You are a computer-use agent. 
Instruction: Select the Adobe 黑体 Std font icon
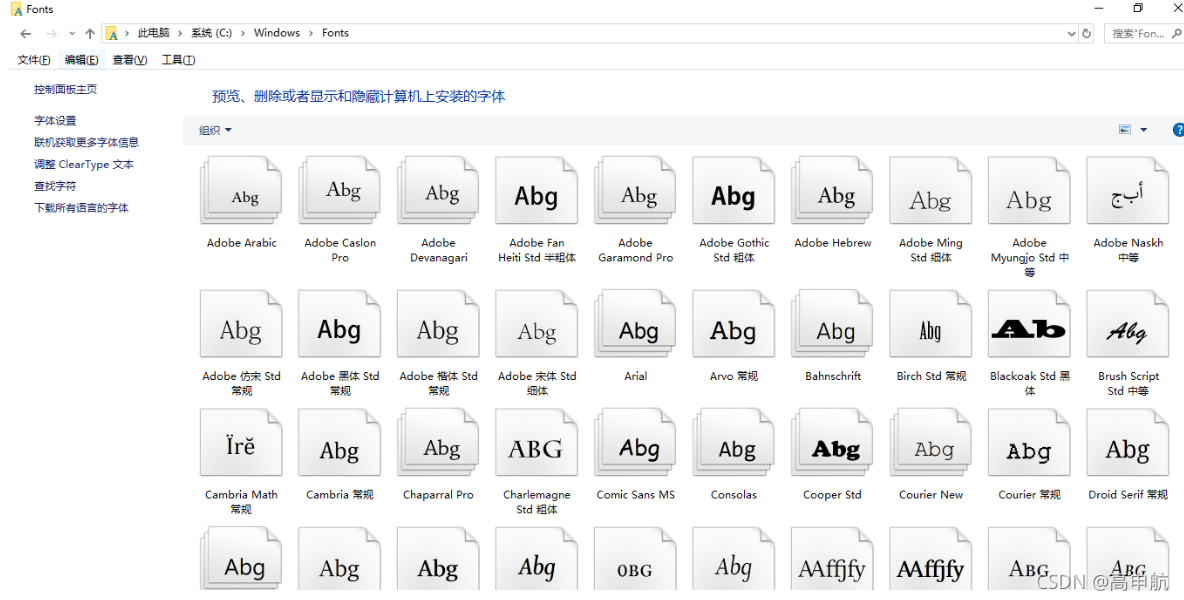(x=340, y=324)
